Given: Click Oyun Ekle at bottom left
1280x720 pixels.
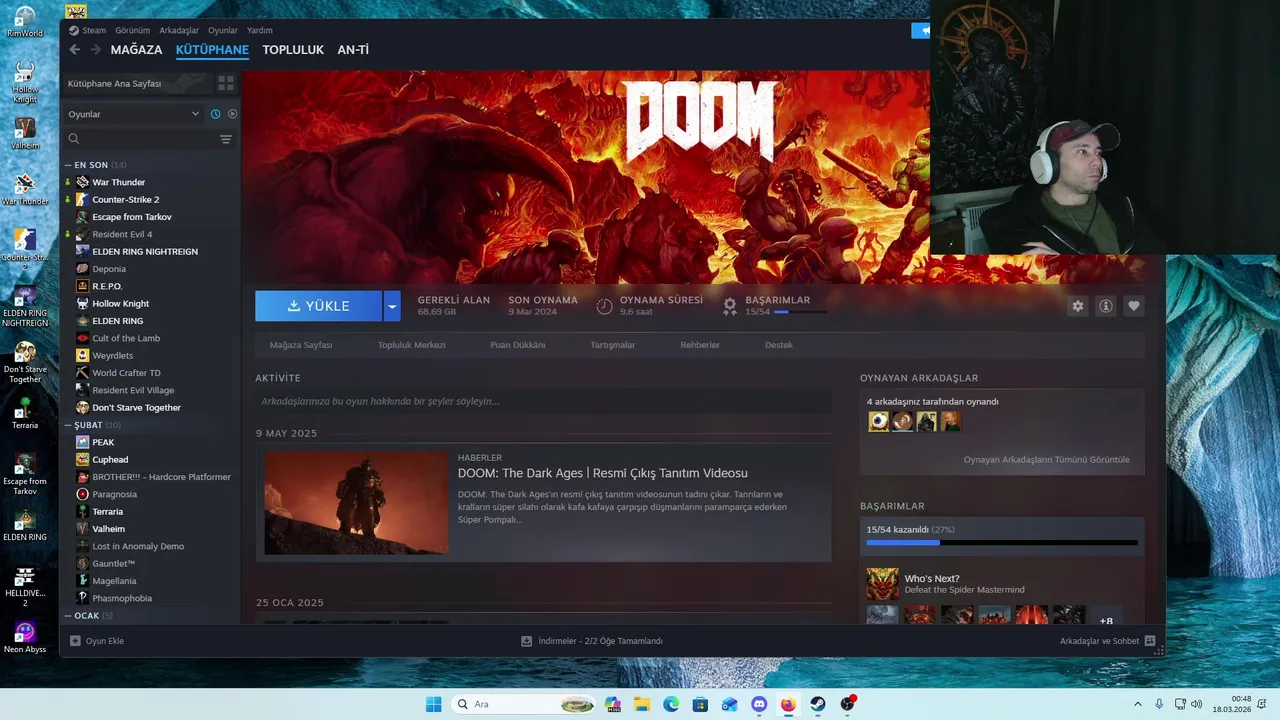Looking at the screenshot, I should pyautogui.click(x=97, y=641).
